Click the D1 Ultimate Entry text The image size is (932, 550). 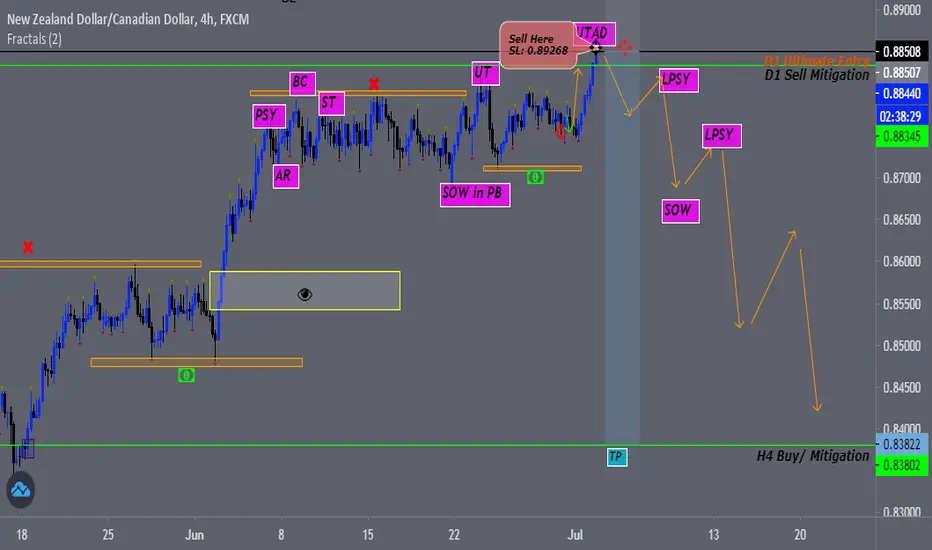[816, 61]
